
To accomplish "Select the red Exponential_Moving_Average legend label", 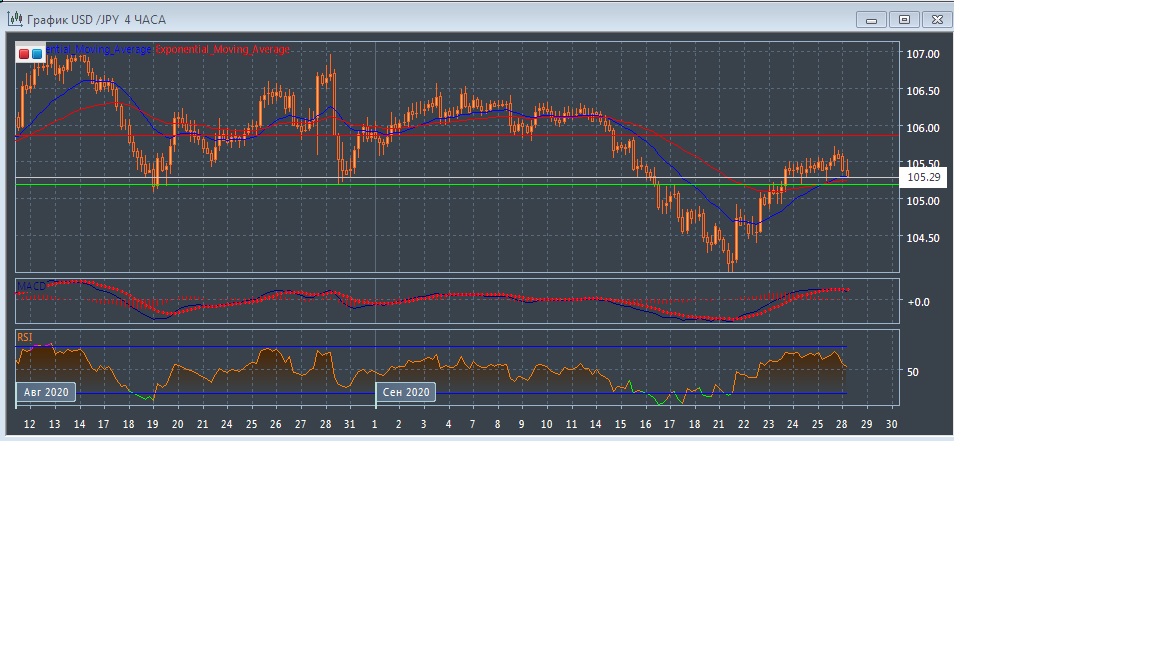I will [222, 50].
